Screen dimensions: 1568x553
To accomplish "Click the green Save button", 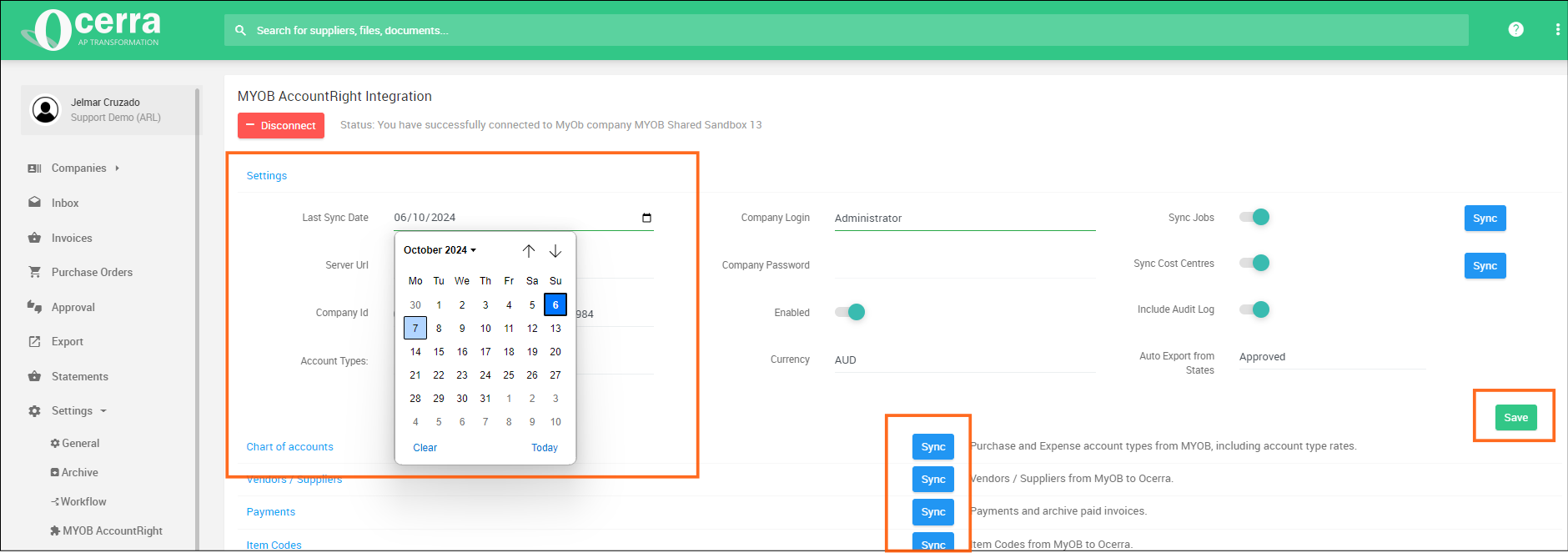I will [1515, 418].
